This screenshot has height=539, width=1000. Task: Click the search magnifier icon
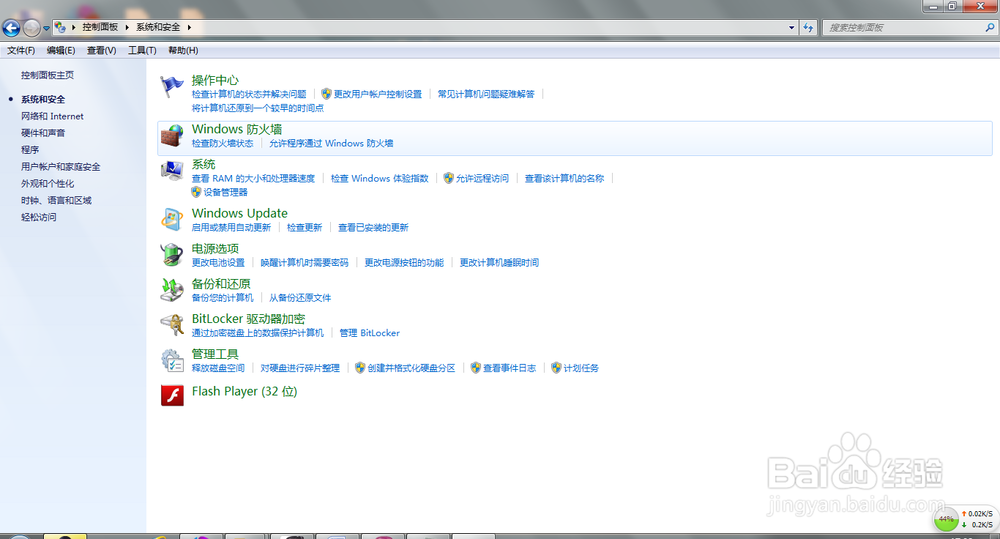pyautogui.click(x=989, y=27)
